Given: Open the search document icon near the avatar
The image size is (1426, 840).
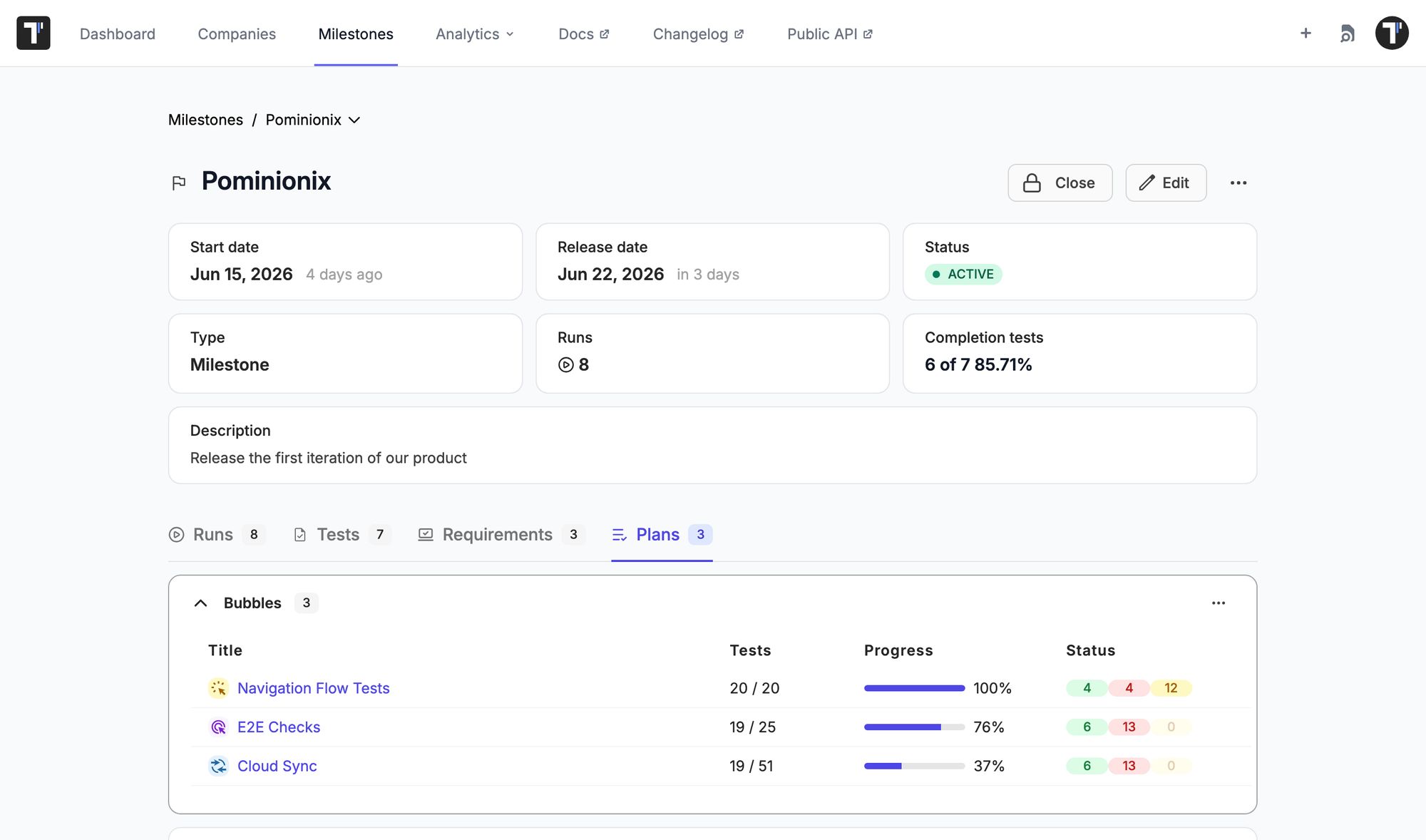Looking at the screenshot, I should [1347, 34].
